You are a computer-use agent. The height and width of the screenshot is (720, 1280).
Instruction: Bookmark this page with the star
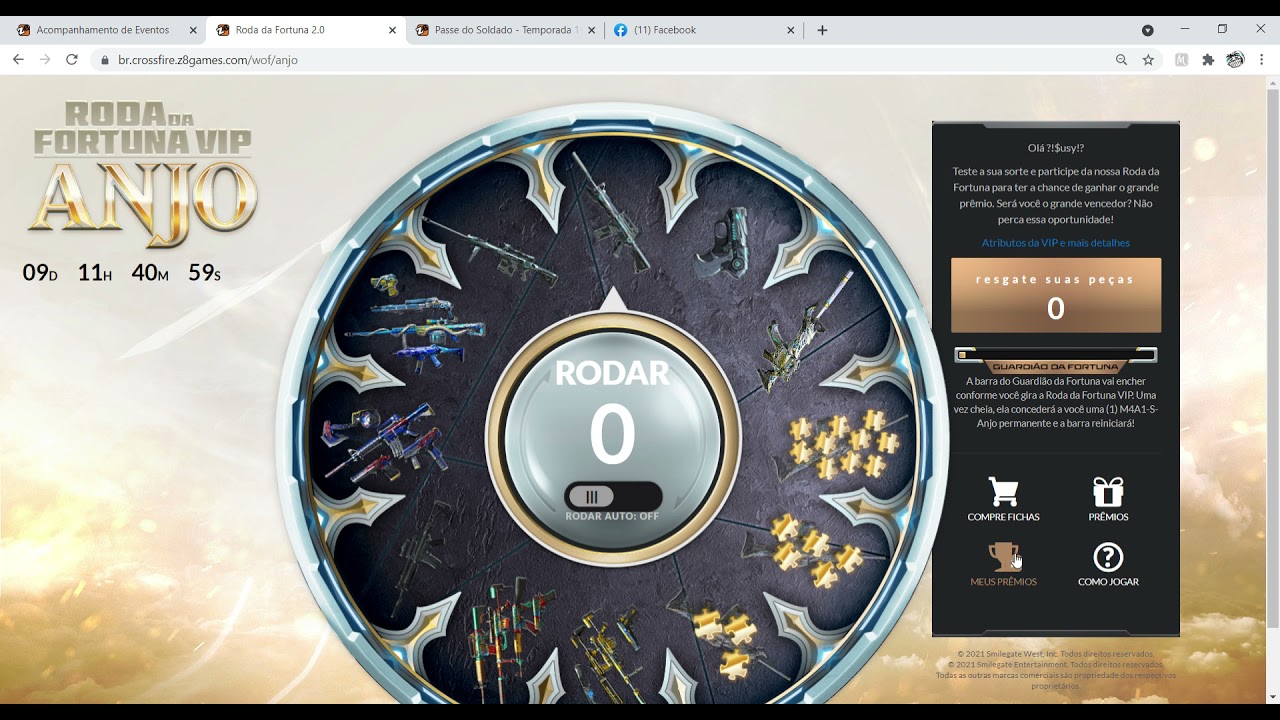click(1148, 60)
